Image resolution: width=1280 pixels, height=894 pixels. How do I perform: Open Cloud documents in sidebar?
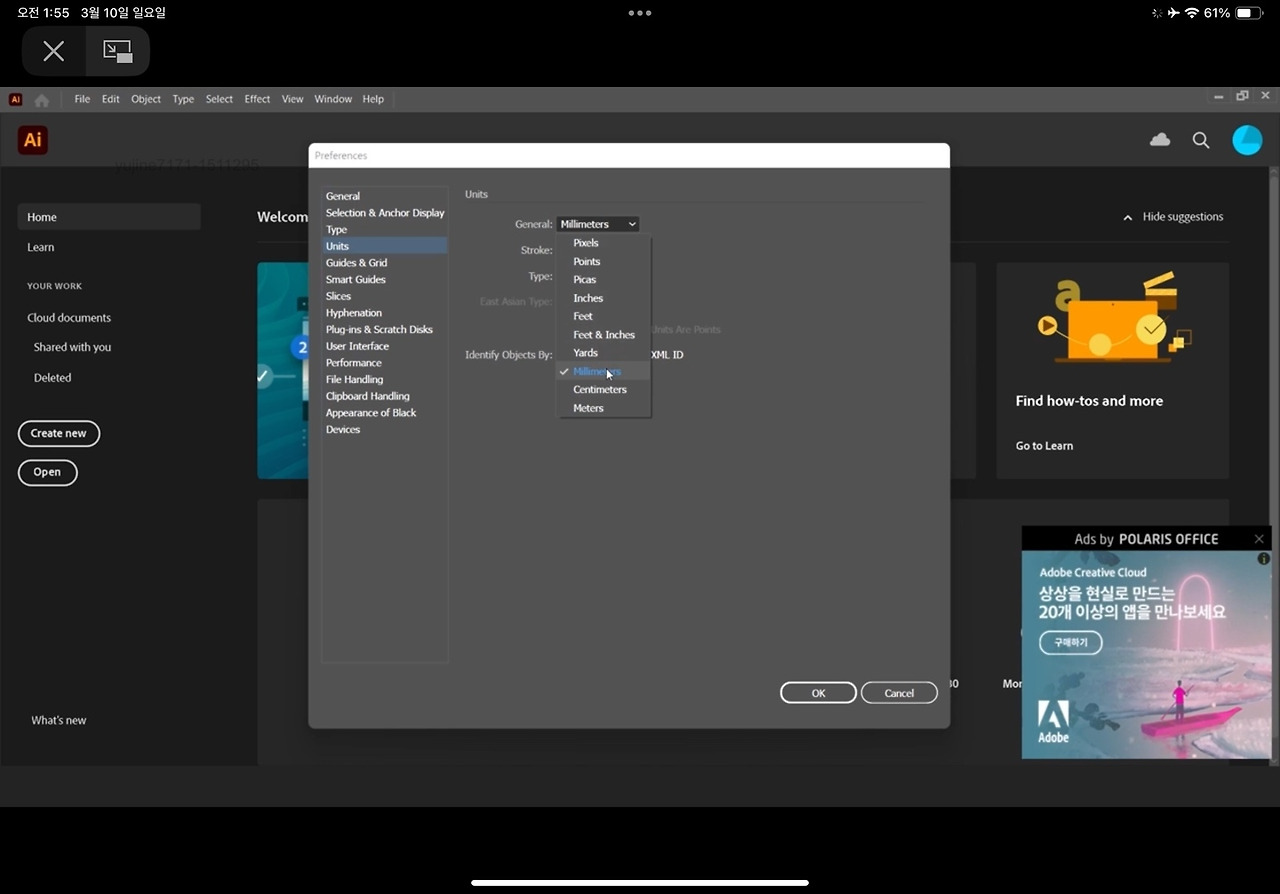[69, 318]
